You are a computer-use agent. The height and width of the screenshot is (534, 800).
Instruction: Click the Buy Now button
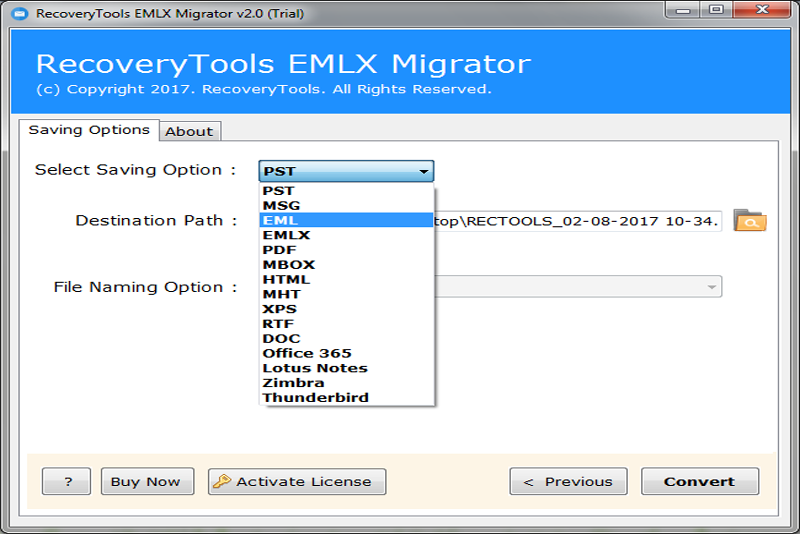pyautogui.click(x=147, y=481)
